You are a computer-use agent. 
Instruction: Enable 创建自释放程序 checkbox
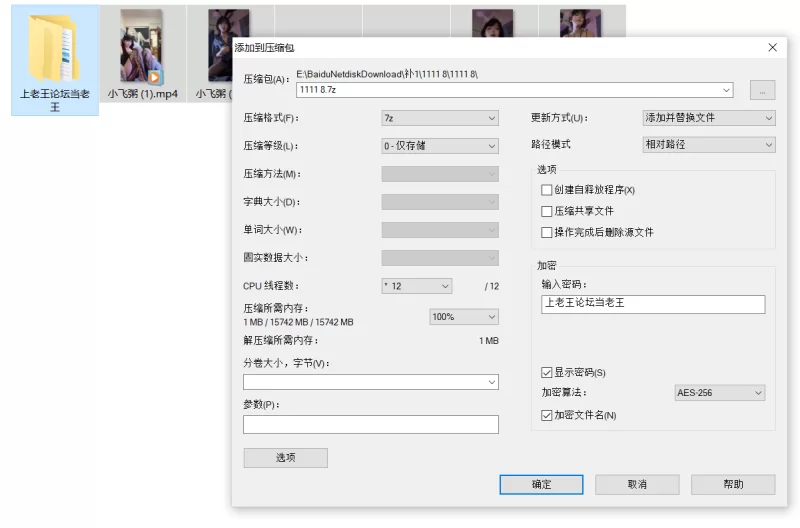click(x=546, y=190)
